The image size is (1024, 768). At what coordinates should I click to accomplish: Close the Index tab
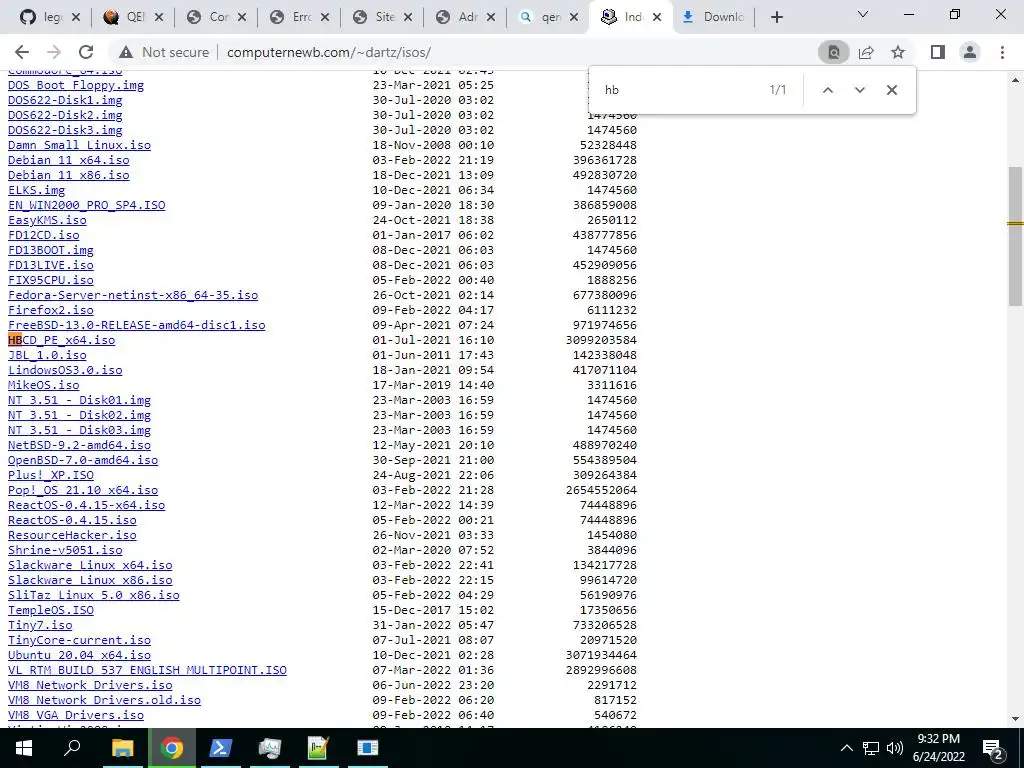[x=657, y=18]
